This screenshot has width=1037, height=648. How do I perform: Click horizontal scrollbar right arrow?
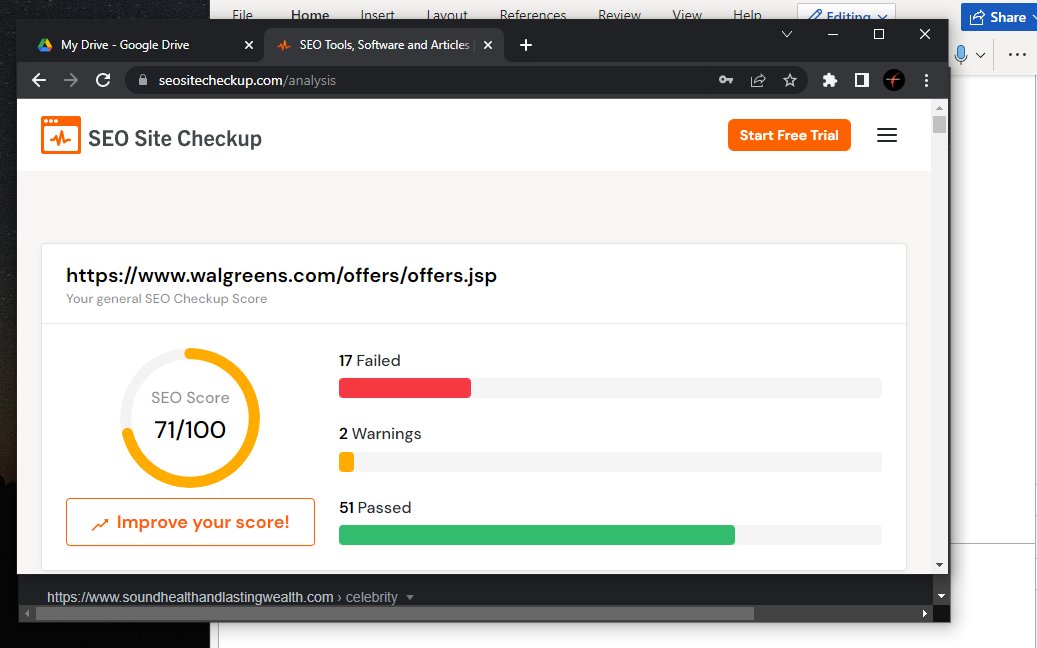[x=925, y=614]
